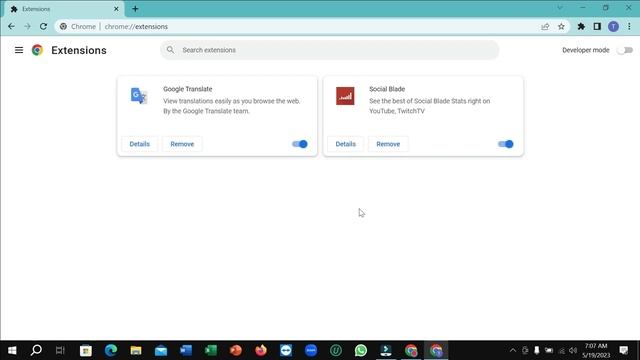Open the Extensions puzzle-piece toolbar icon
640x360 pixels.
(x=581, y=27)
